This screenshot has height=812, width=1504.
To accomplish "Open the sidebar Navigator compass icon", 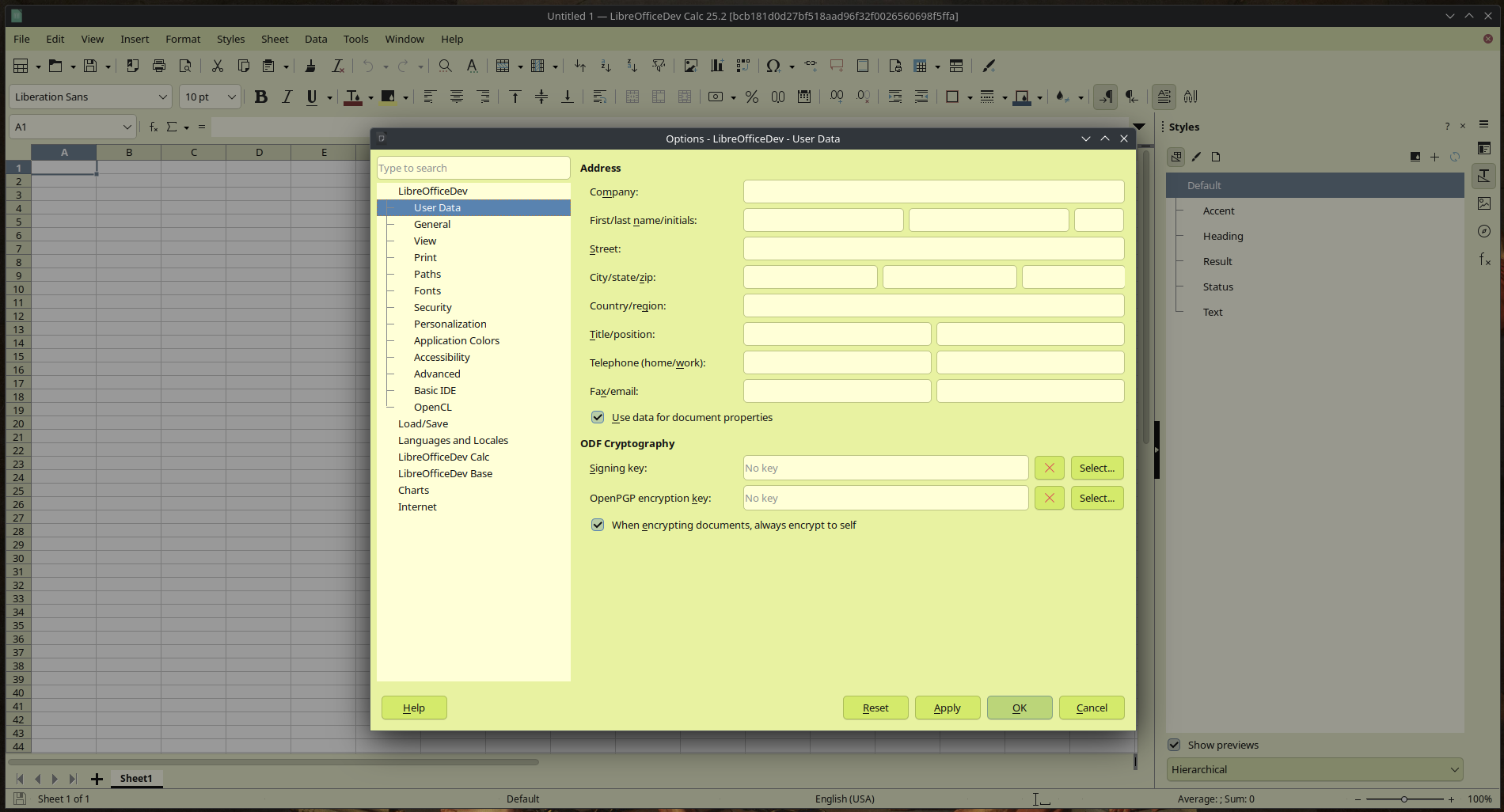I will 1484,231.
